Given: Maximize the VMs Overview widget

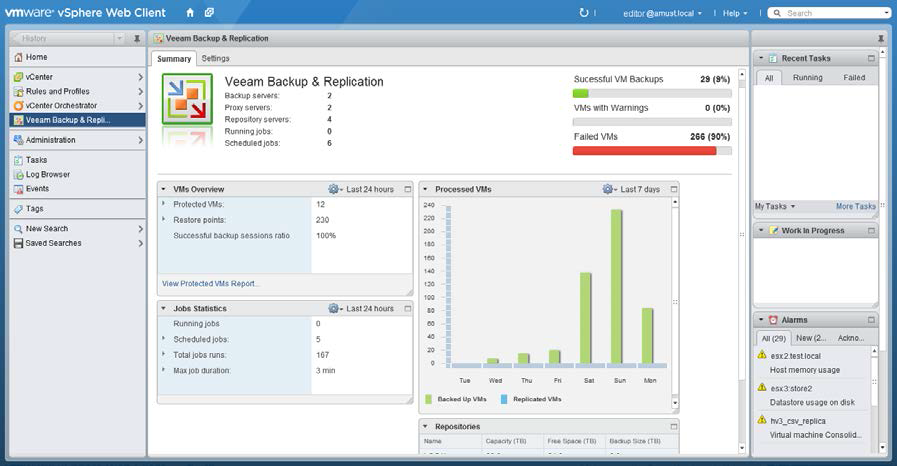Looking at the screenshot, I should [408, 189].
